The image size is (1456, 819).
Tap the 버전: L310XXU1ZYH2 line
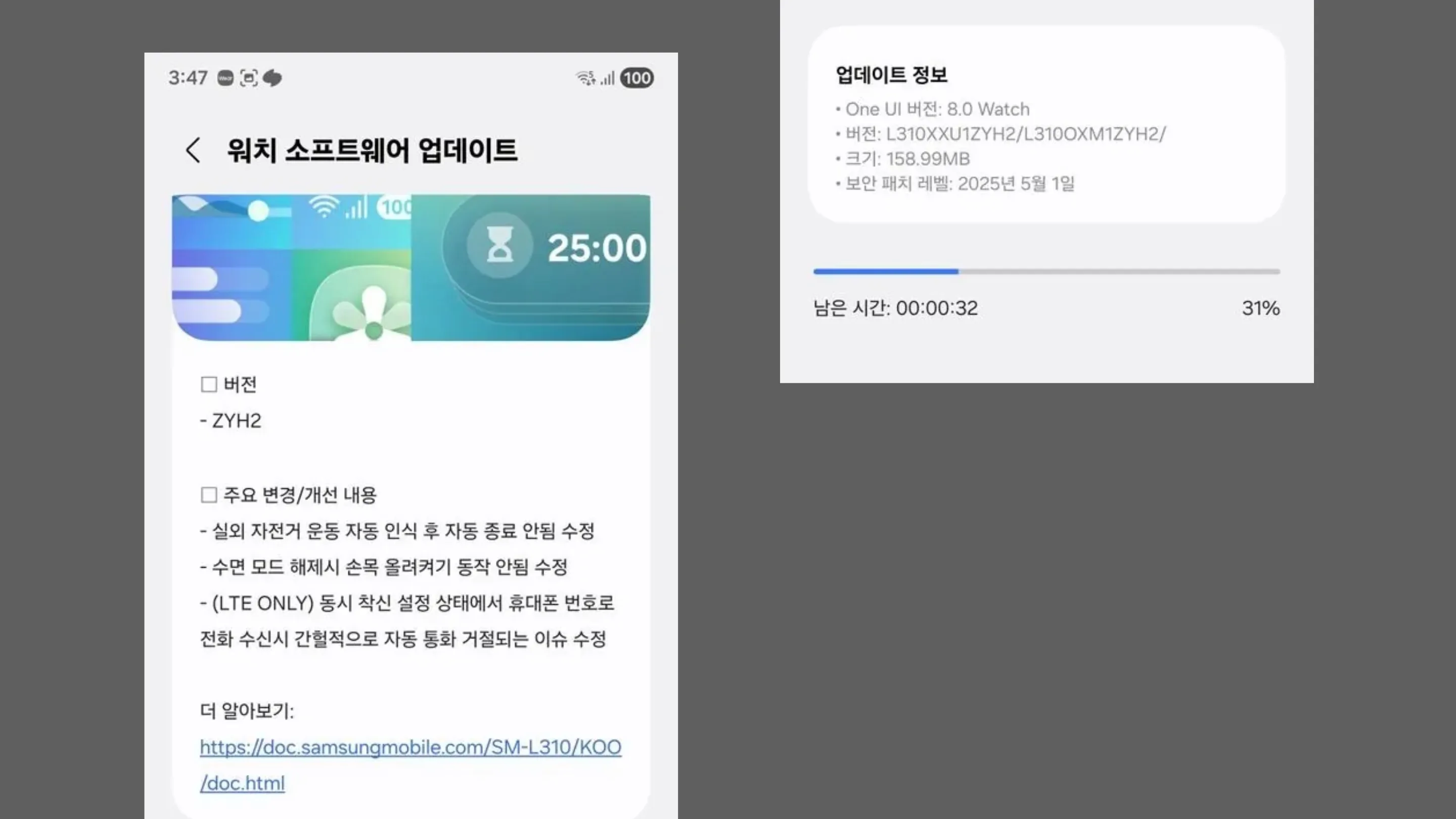tap(1000, 134)
